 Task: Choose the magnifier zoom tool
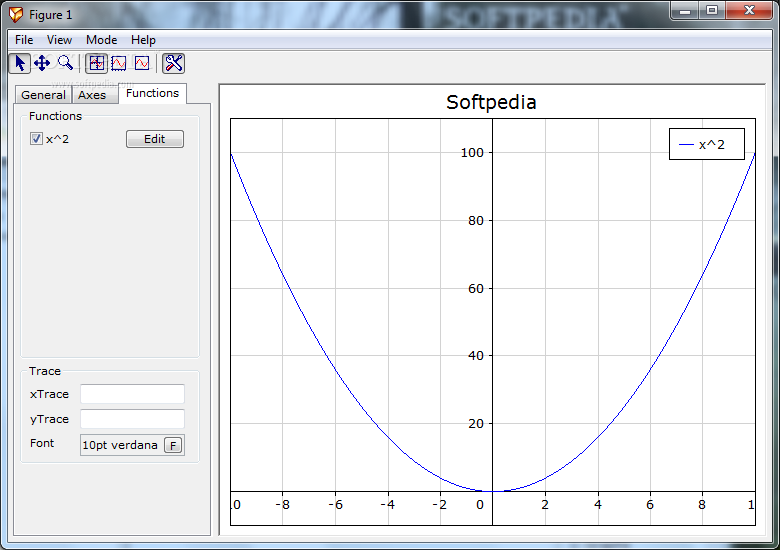click(x=65, y=63)
